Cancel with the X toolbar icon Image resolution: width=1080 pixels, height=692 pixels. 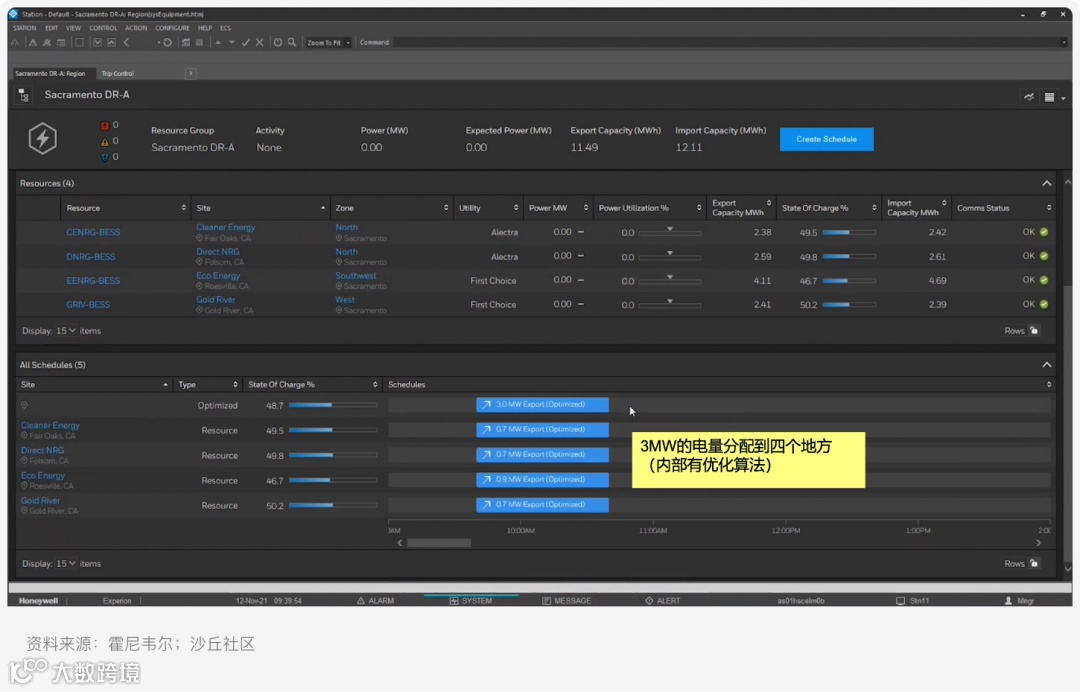pyautogui.click(x=260, y=43)
